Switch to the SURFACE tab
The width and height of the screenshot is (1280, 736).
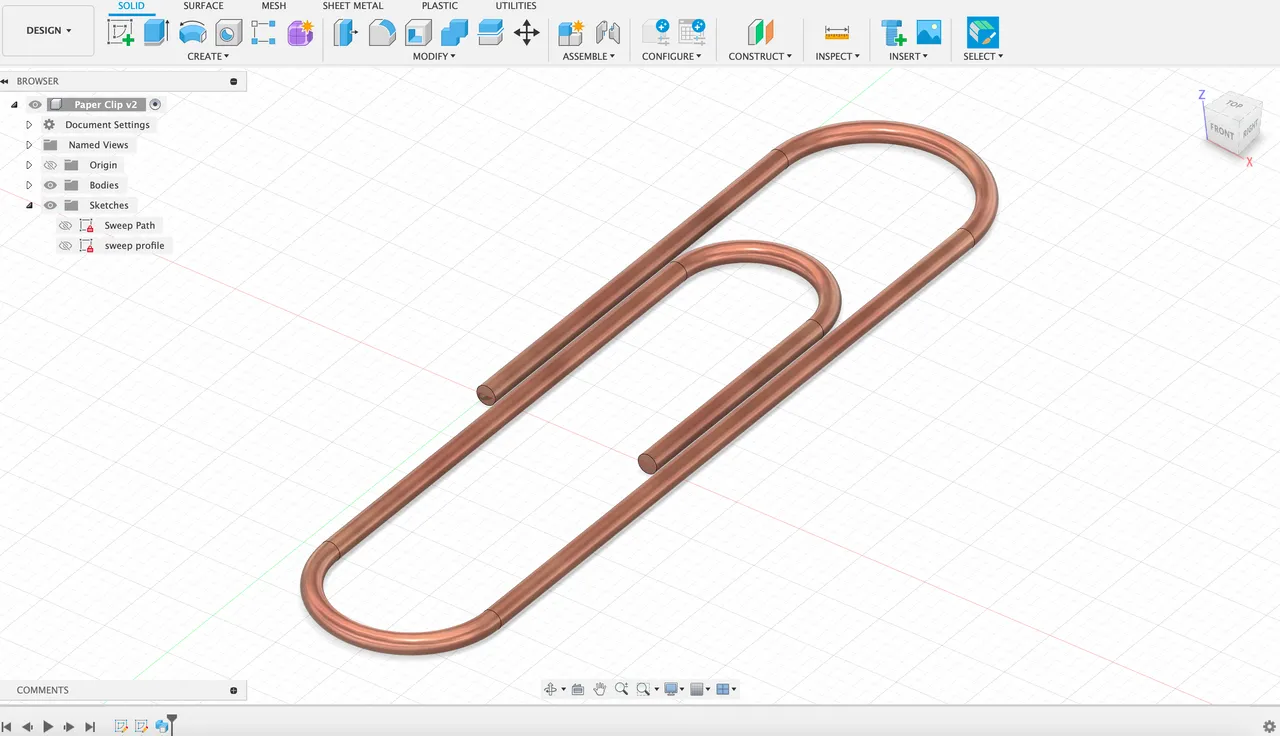(x=203, y=6)
